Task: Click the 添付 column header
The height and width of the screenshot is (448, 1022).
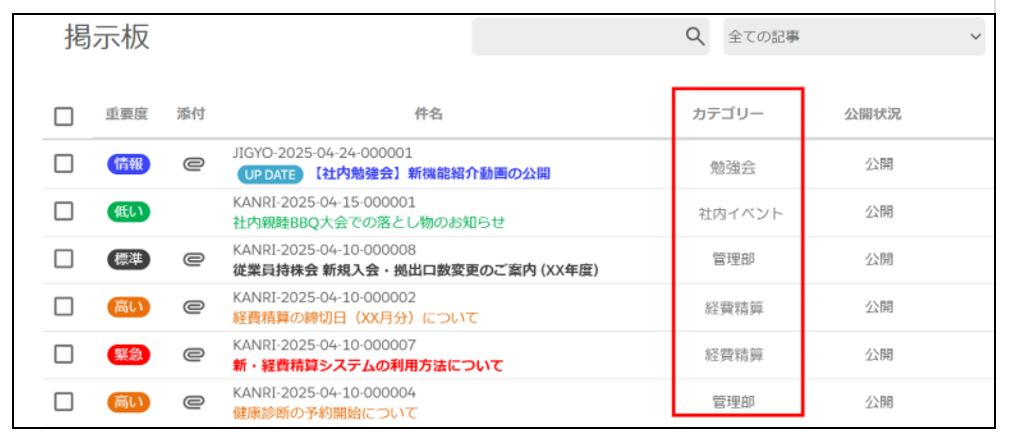Action: click(x=191, y=114)
